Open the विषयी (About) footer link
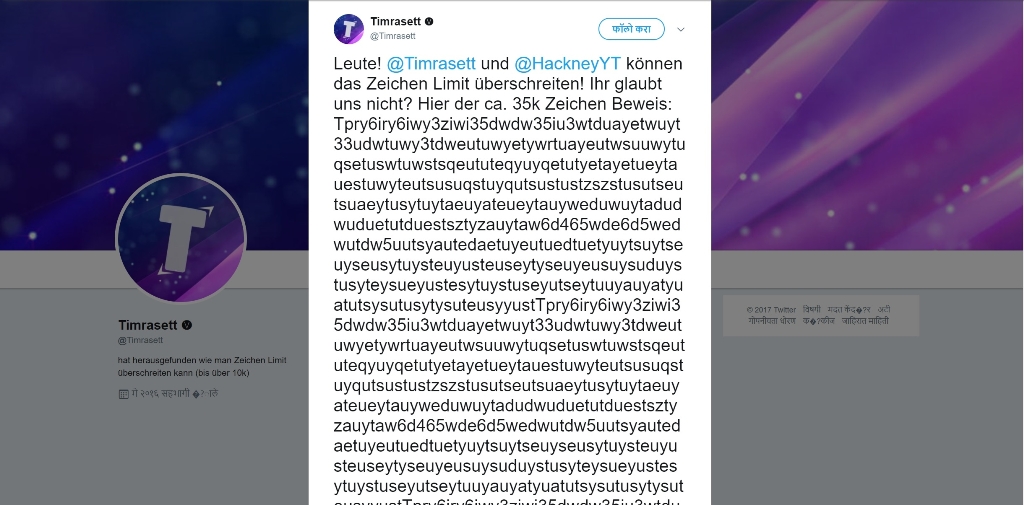This screenshot has height=505, width=1024. (x=811, y=309)
